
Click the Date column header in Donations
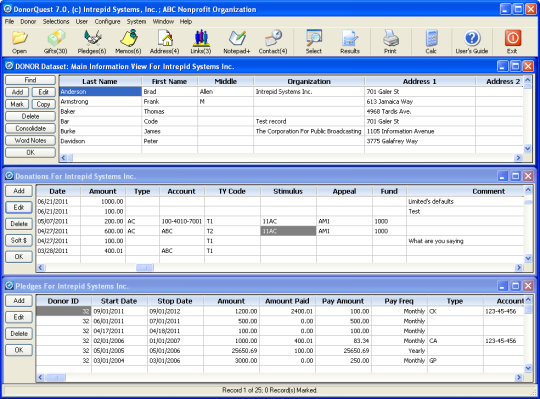click(58, 191)
